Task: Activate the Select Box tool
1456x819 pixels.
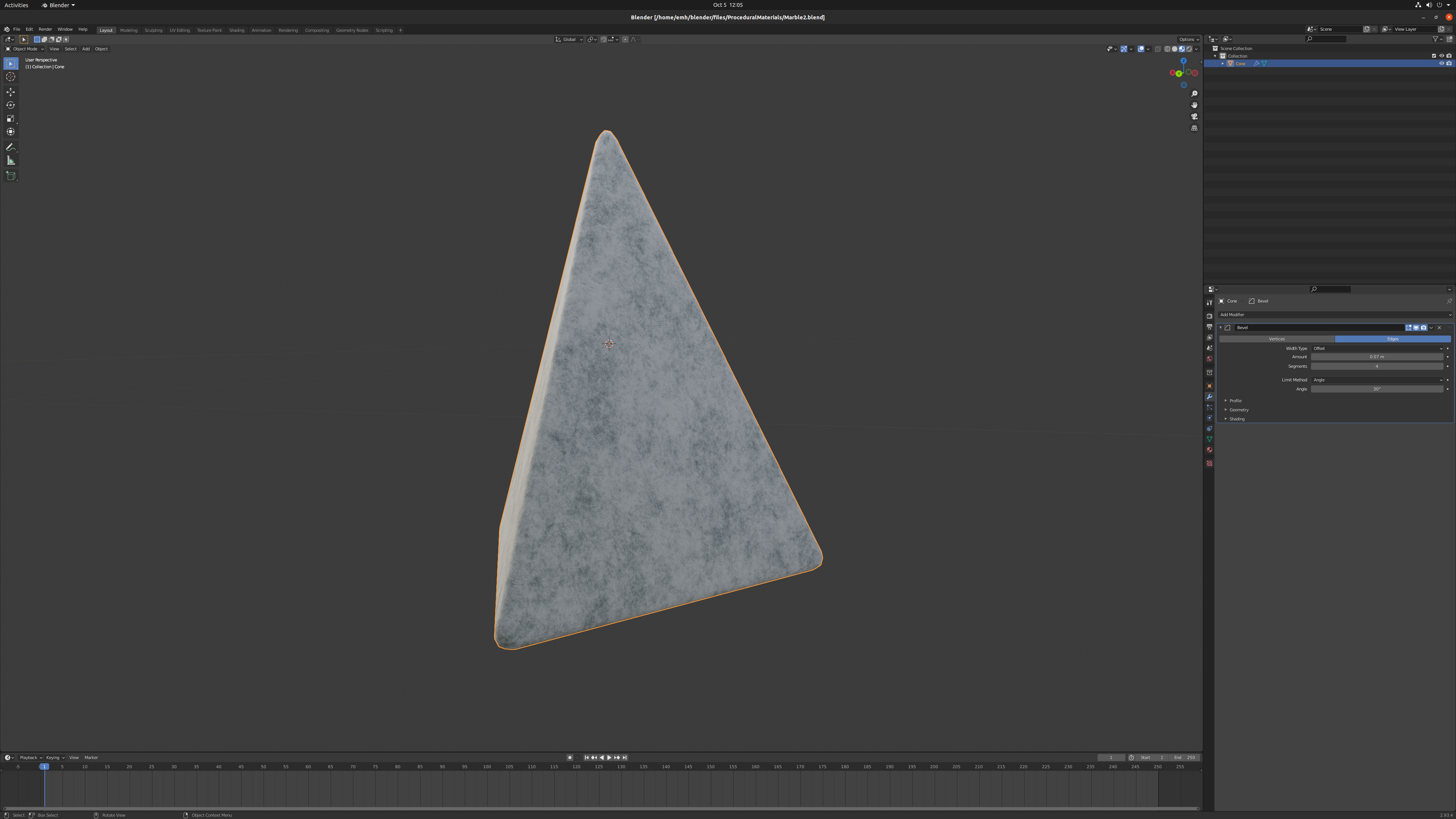Action: tap(11, 64)
